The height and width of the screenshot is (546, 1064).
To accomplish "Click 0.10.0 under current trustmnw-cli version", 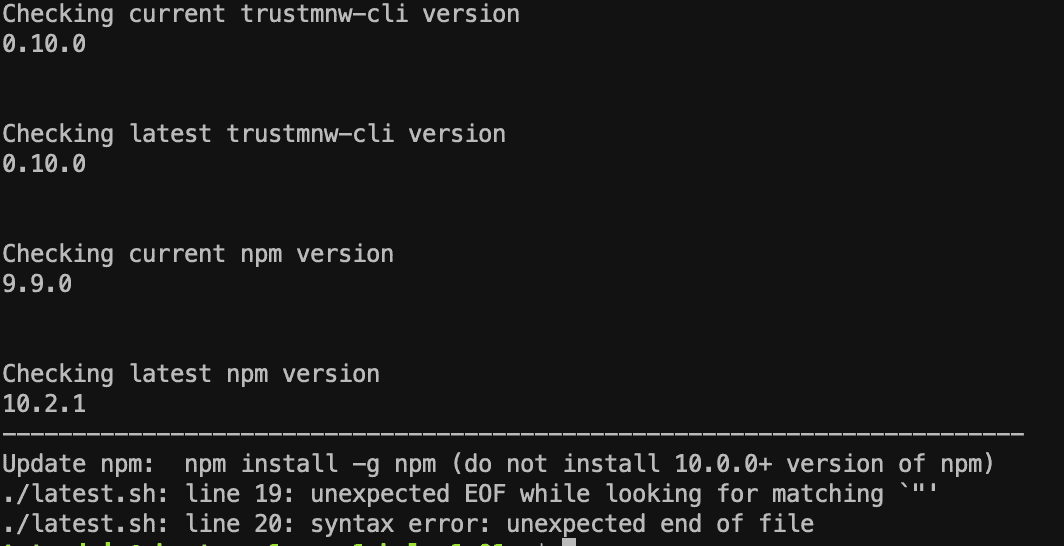I will click(x=44, y=44).
